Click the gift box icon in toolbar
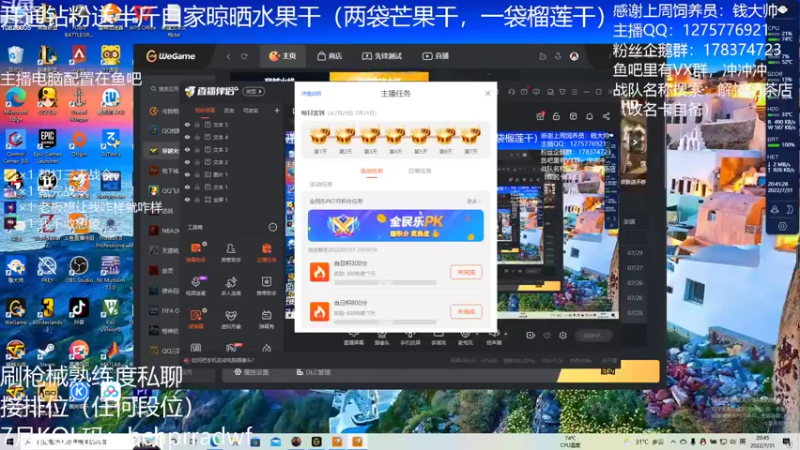 point(540,116)
